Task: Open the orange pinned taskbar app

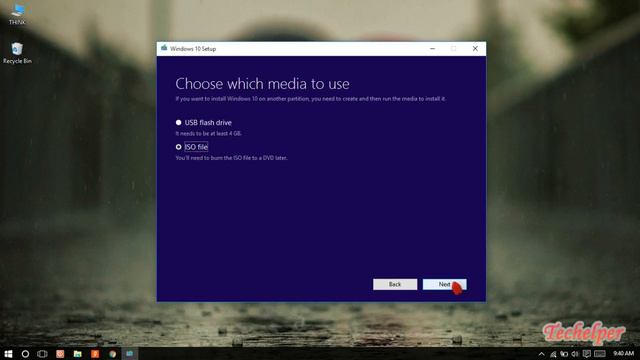Action: (95, 354)
